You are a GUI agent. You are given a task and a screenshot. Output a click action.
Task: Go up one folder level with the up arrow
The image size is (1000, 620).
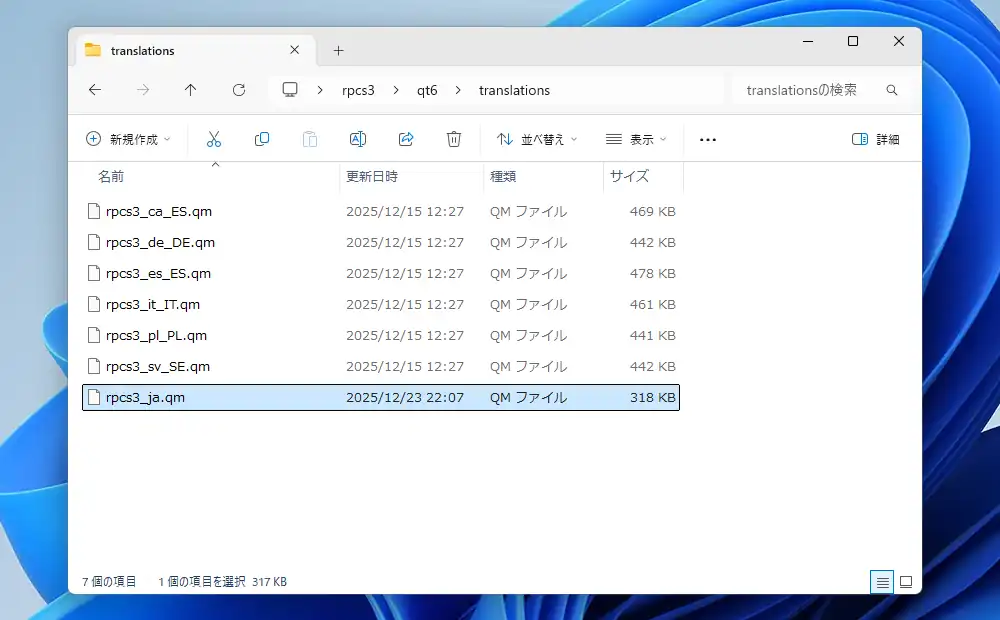[x=190, y=90]
